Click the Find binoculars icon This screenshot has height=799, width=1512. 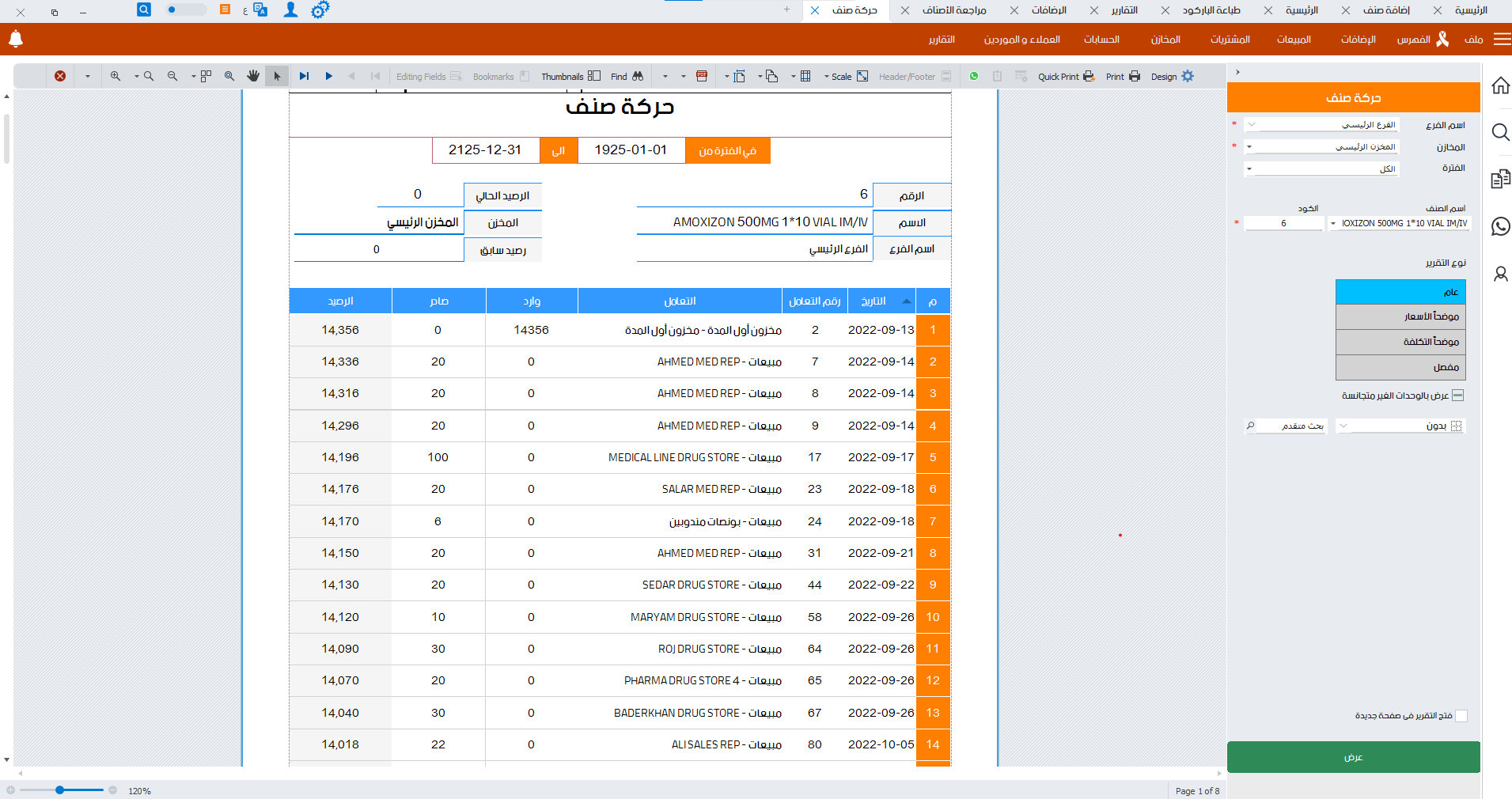coord(638,76)
